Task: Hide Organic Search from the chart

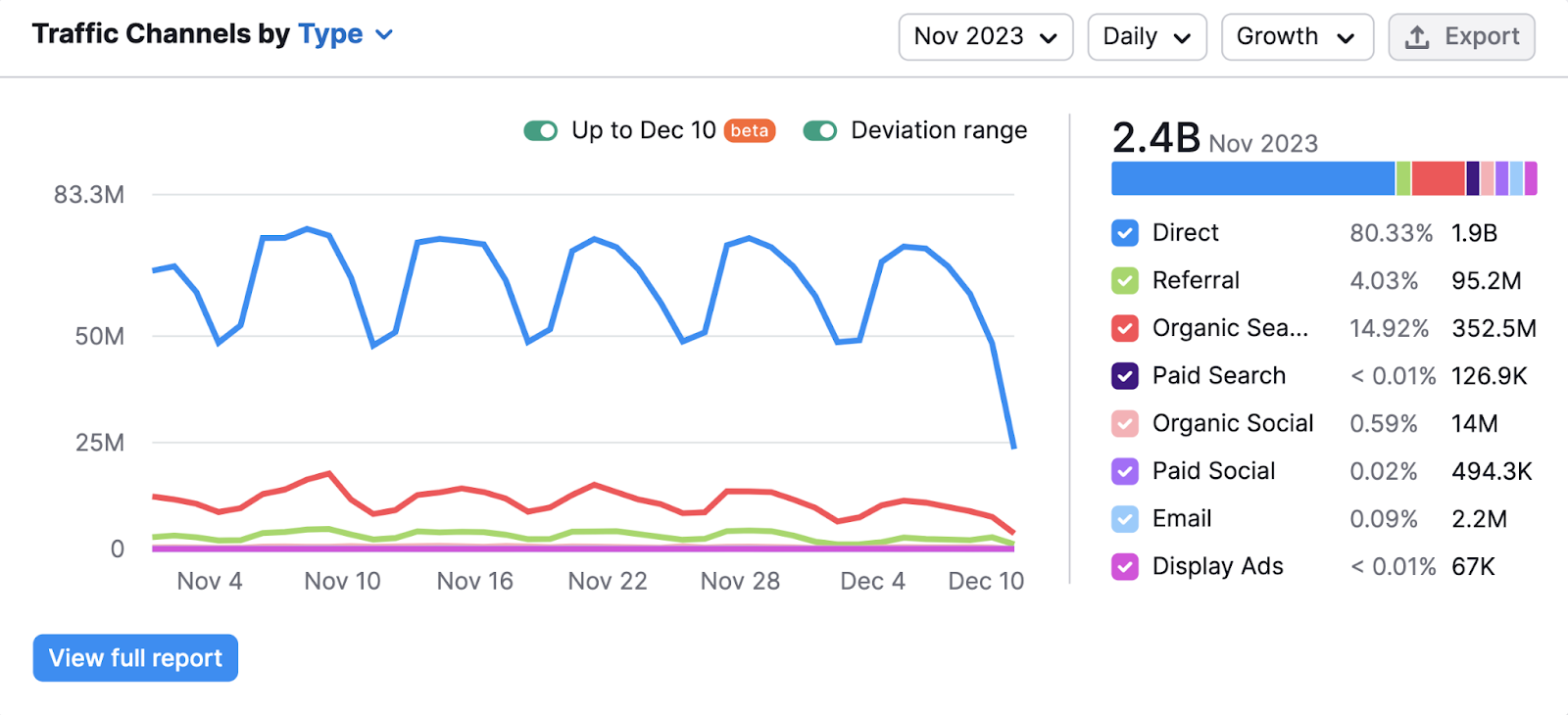Action: point(1125,328)
